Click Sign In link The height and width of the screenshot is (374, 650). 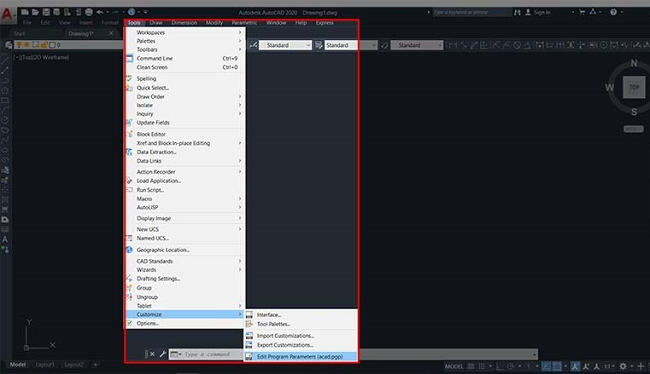542,12
